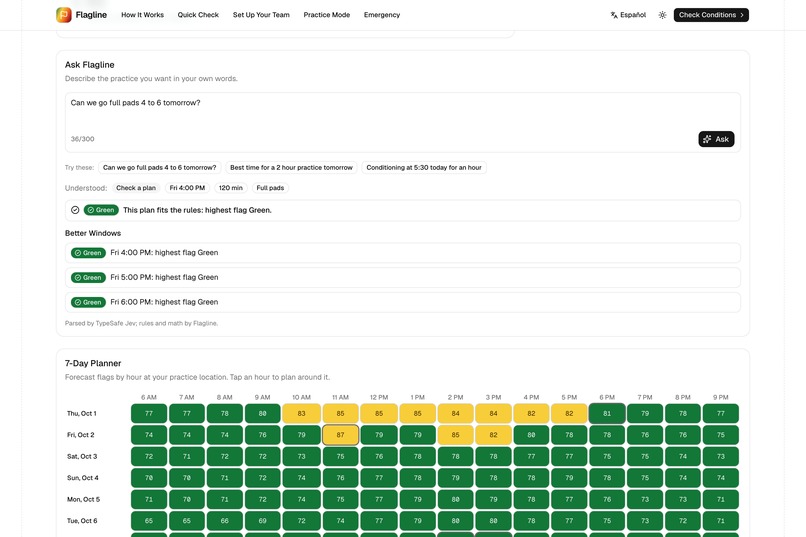This screenshot has width=806, height=537.
Task: Select Fri Oct 2 9 PM cell 75
Action: (721, 435)
